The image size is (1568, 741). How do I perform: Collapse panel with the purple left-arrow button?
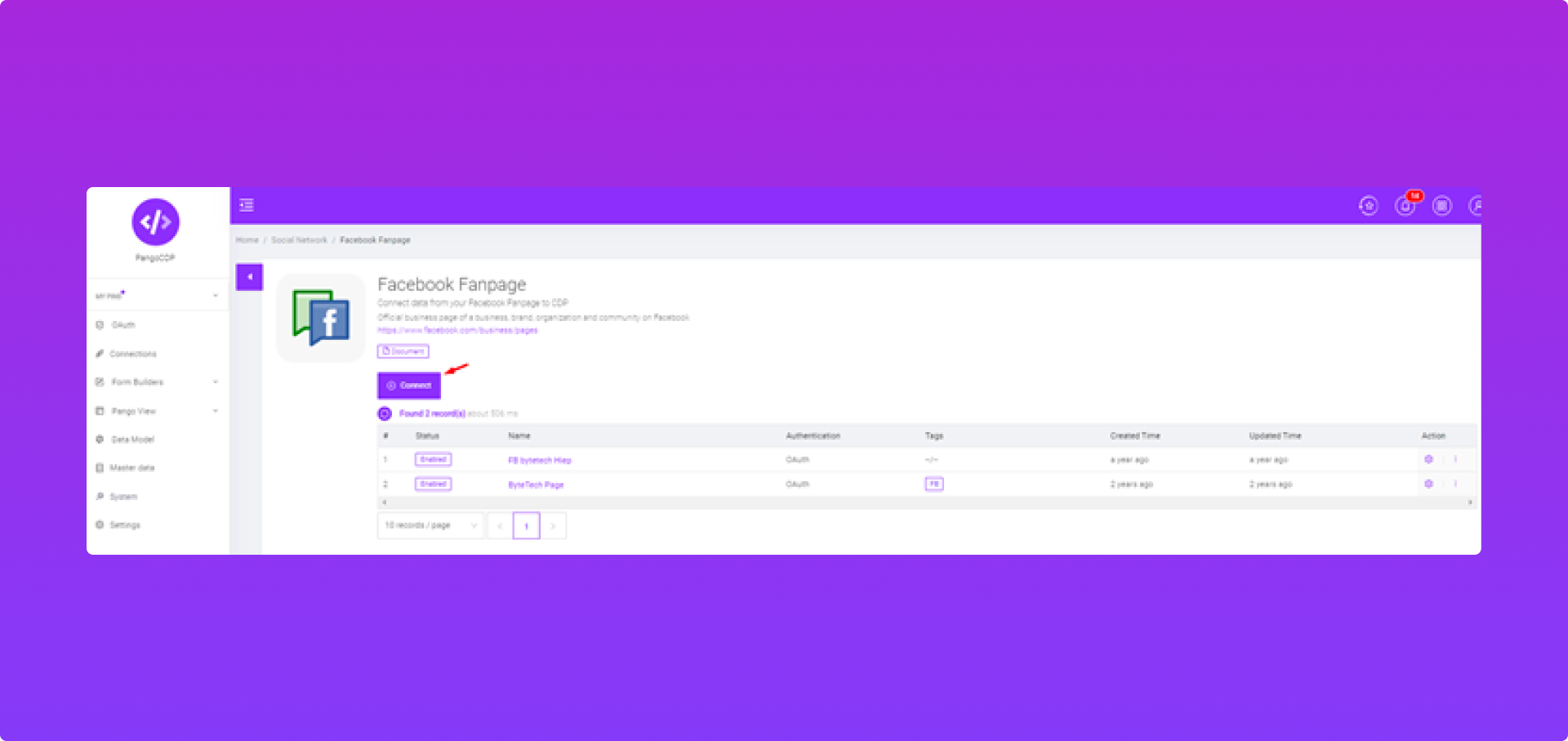tap(249, 277)
